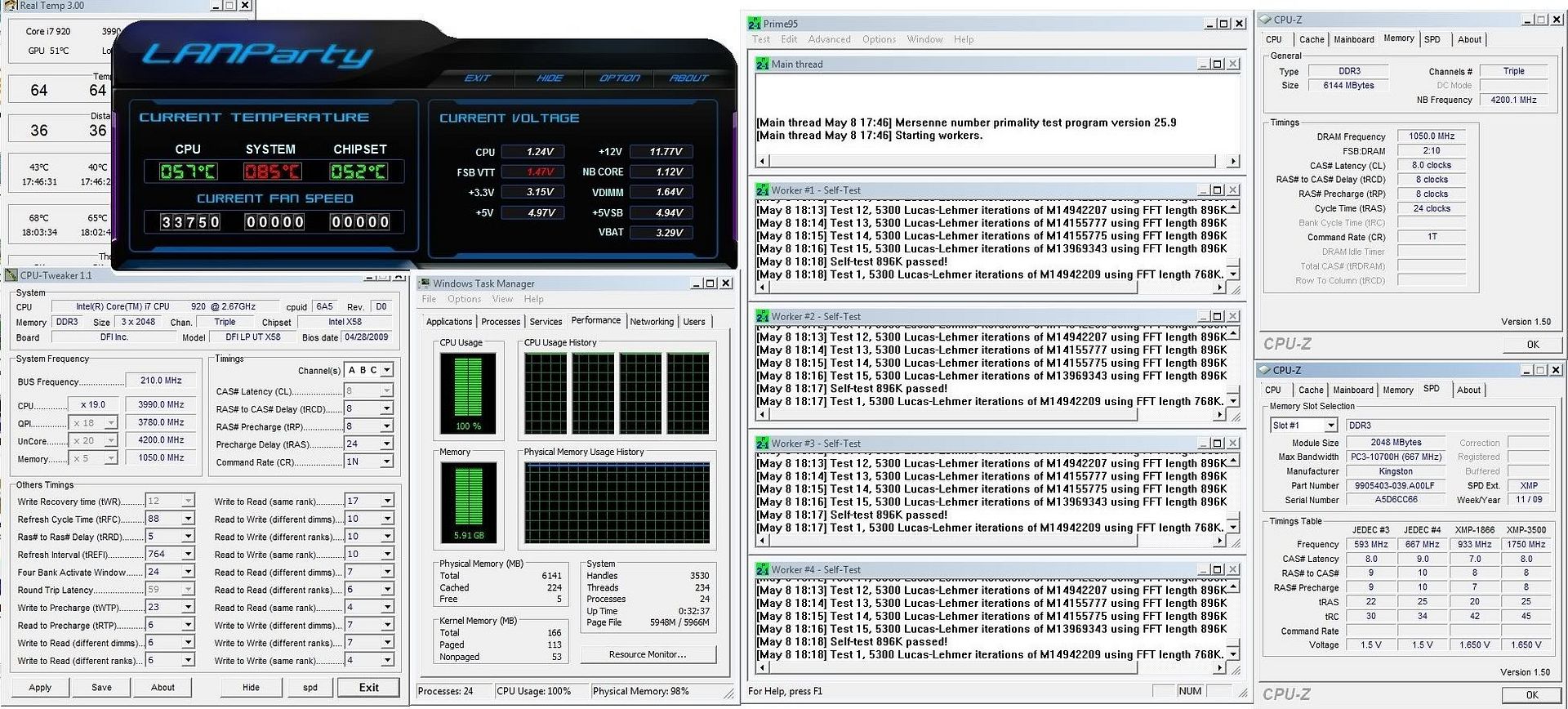Click the Main thread window icon
1568x709 pixels.
click(x=762, y=64)
